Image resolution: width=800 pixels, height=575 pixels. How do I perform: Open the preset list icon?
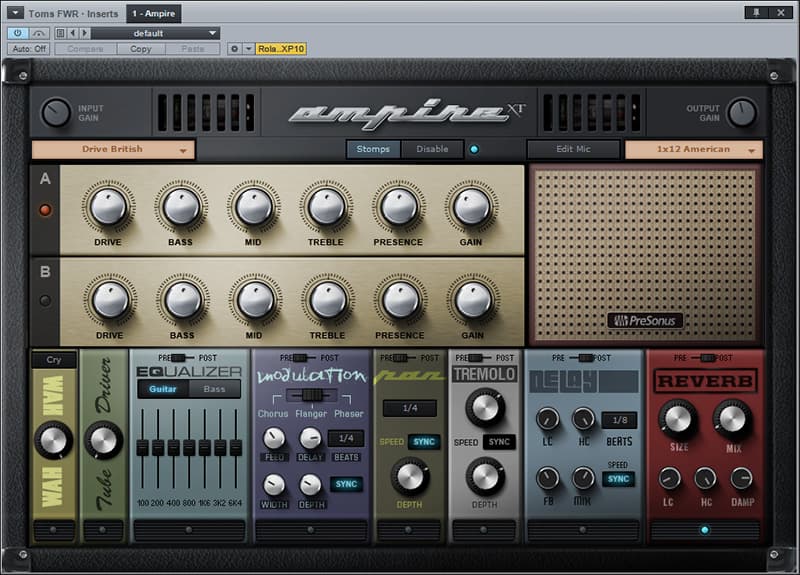60,33
